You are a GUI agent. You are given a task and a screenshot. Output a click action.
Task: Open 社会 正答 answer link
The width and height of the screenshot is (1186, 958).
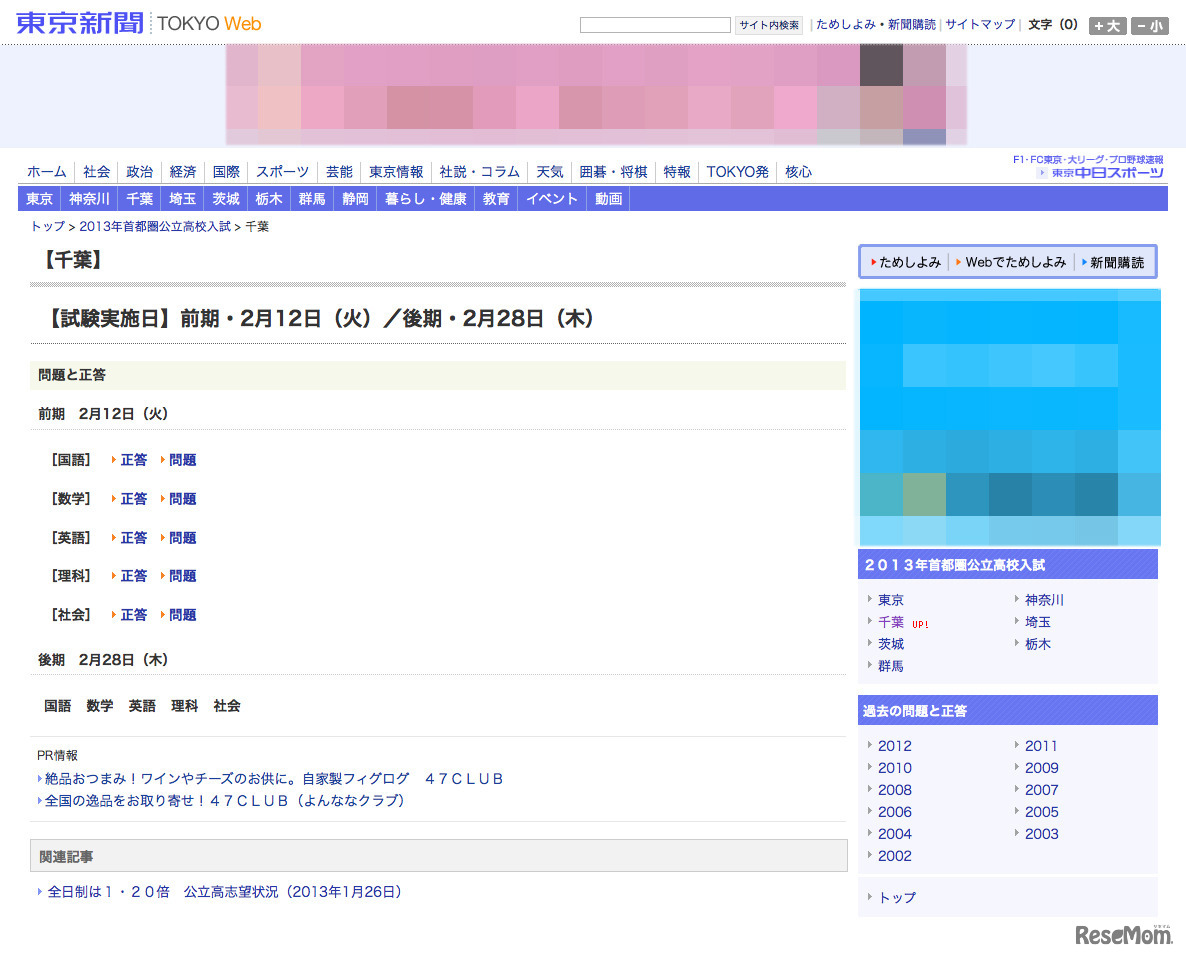pyautogui.click(x=133, y=615)
